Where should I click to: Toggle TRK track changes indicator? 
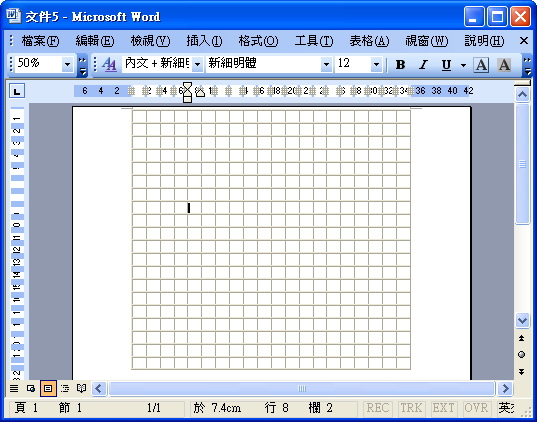tap(411, 408)
